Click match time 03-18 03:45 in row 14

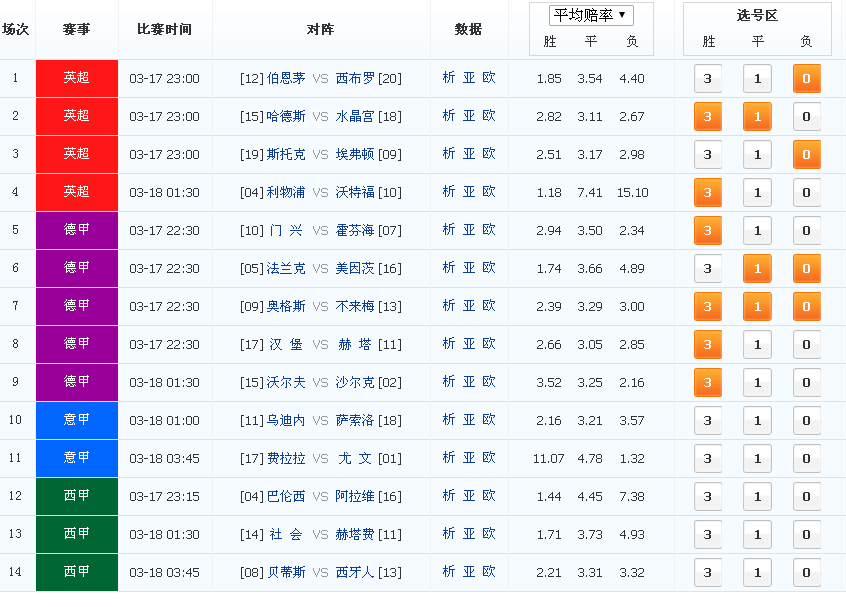[165, 572]
